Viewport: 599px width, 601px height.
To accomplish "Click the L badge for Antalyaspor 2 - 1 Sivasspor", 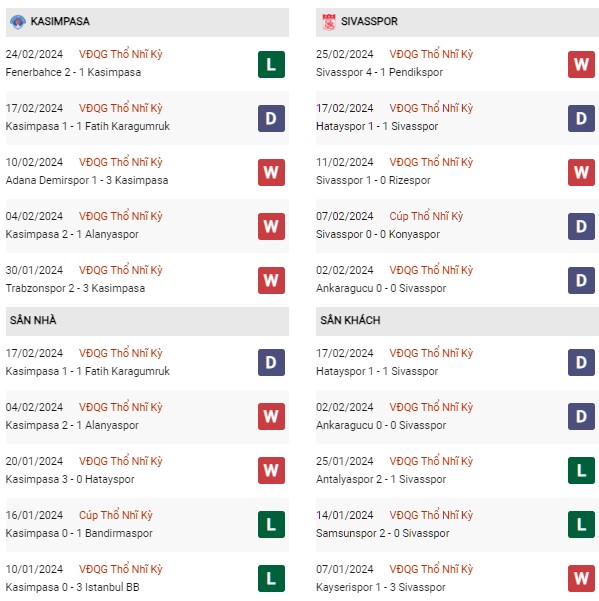I will 581,470.
